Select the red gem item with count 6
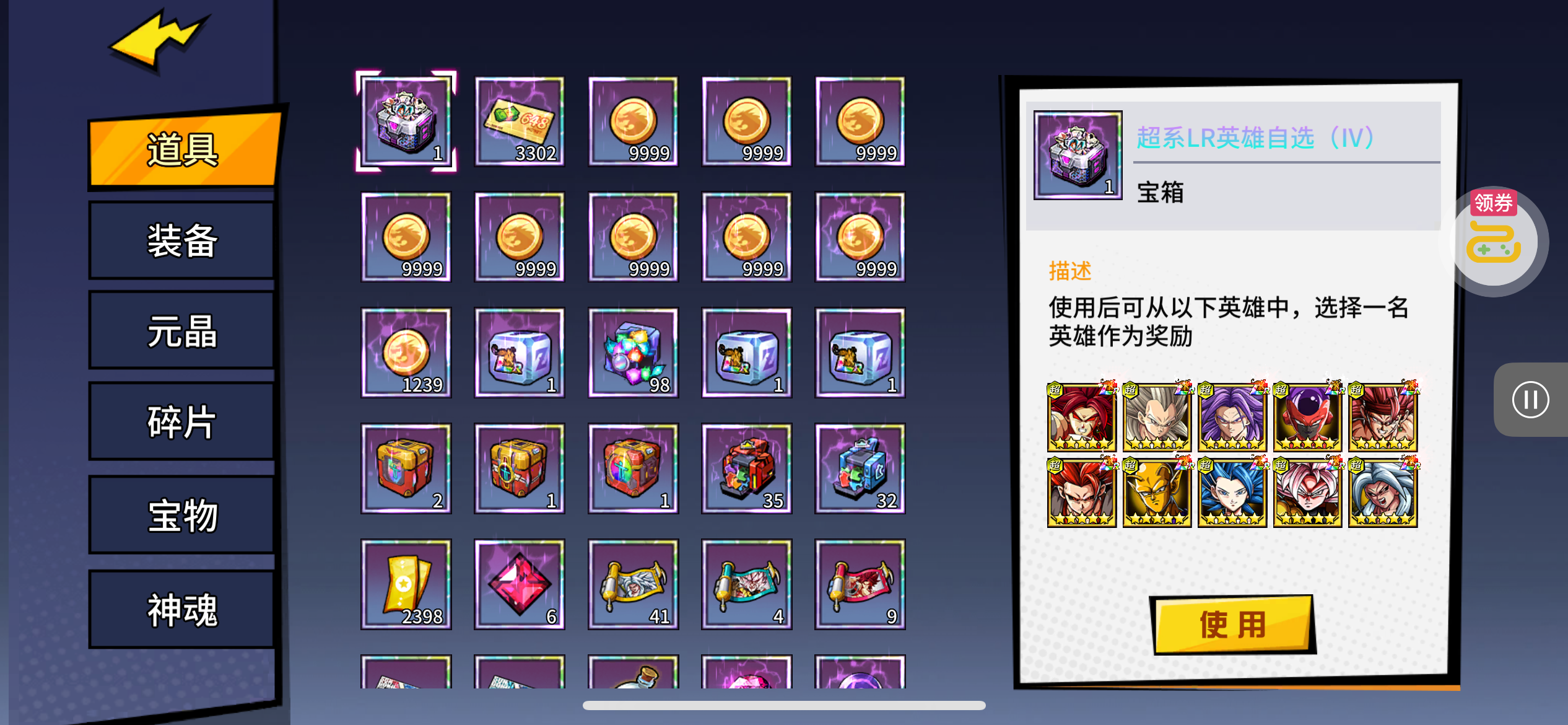This screenshot has width=1568, height=725. click(x=519, y=584)
